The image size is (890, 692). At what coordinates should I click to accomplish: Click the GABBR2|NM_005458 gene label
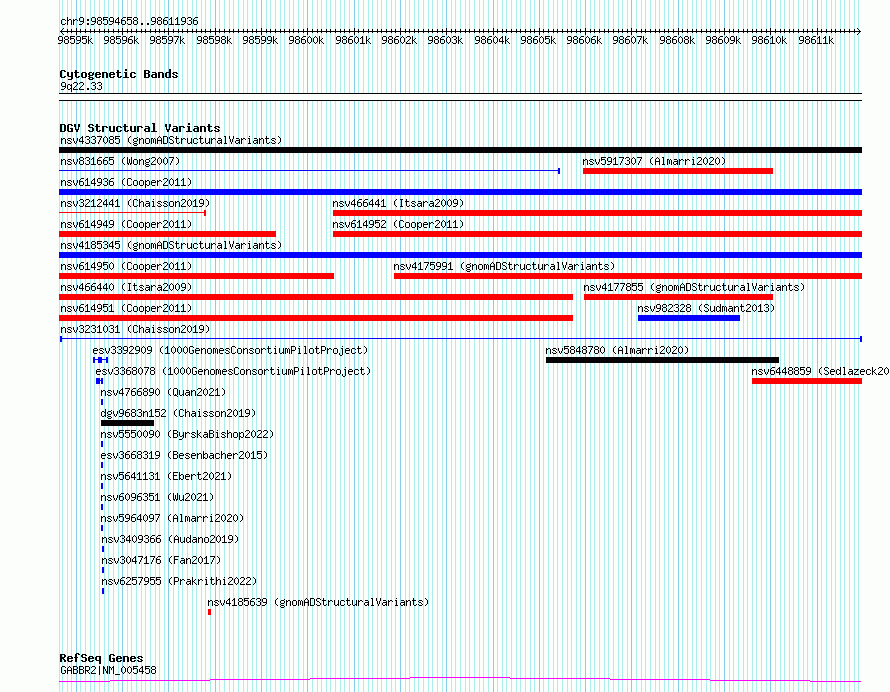tap(108, 670)
